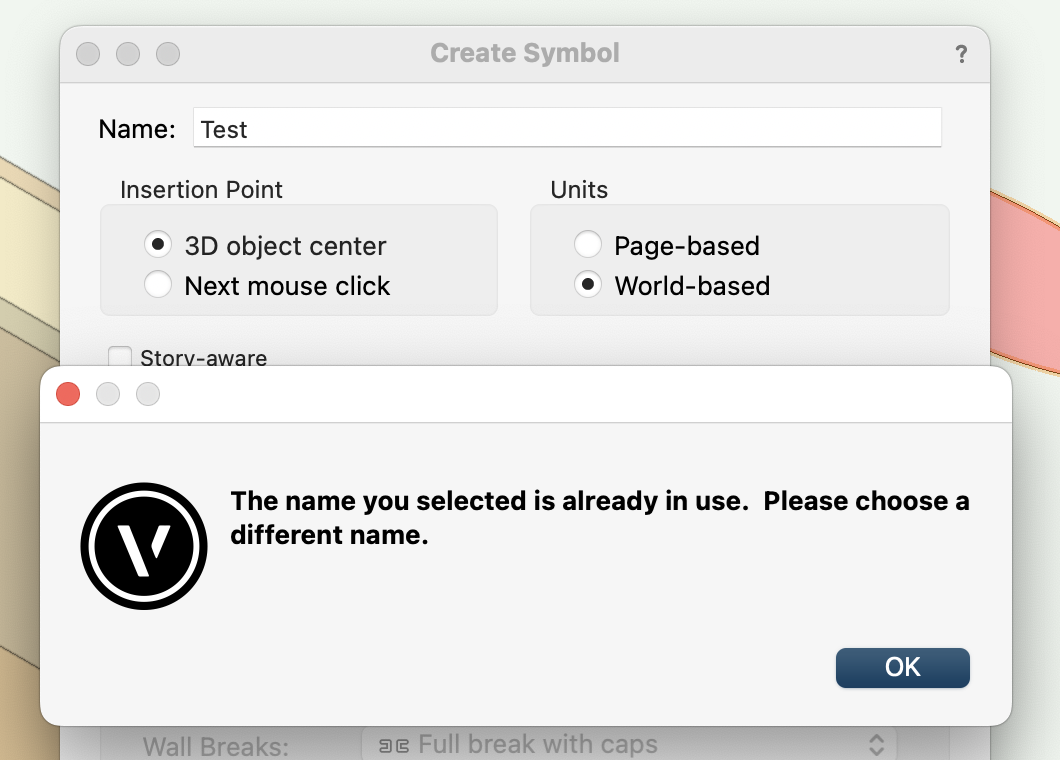Click OK to dismiss the name warning
Screen dimensions: 1060x760
(902, 668)
